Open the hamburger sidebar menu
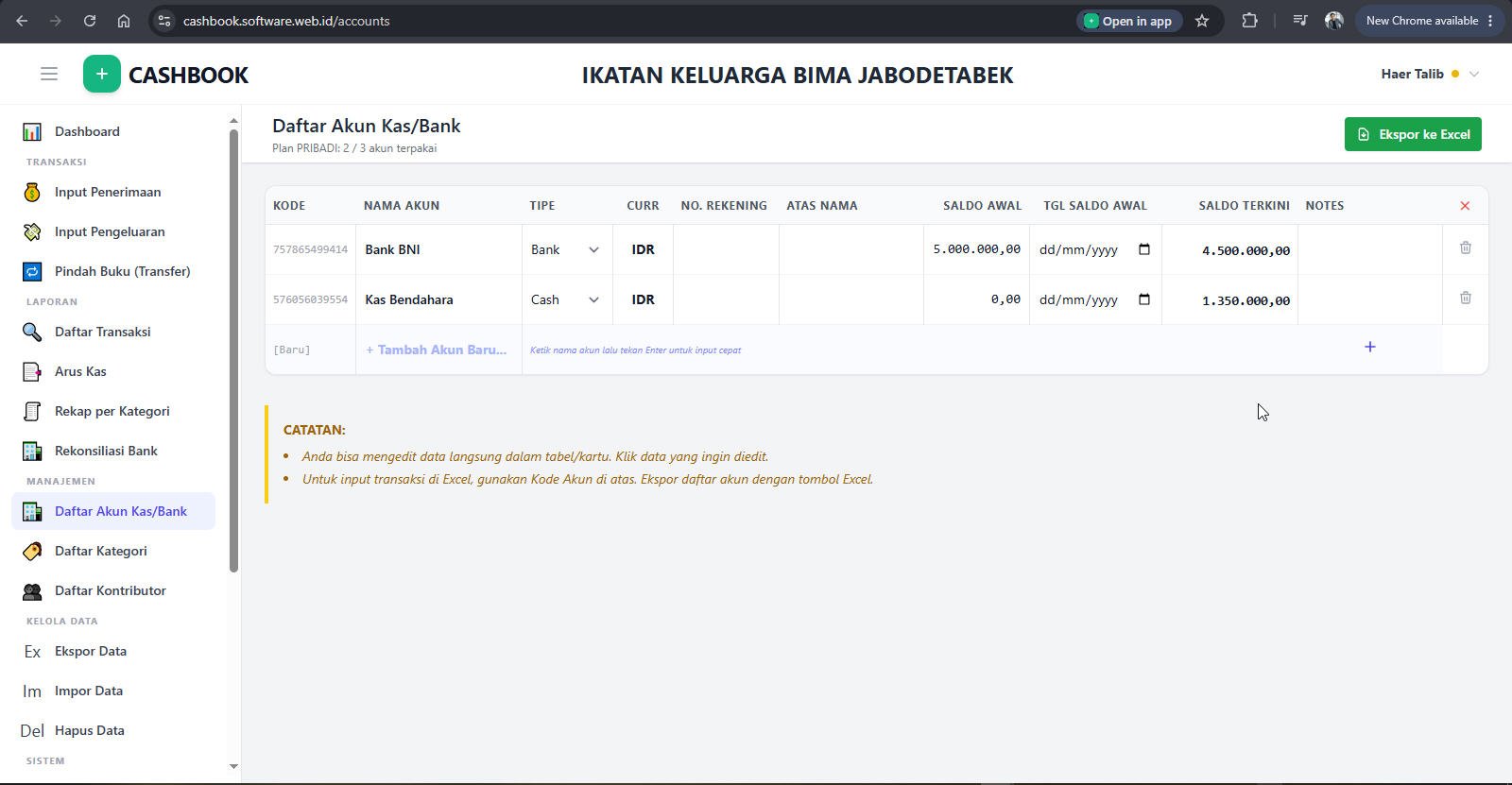Viewport: 1512px width, 785px height. tap(49, 74)
